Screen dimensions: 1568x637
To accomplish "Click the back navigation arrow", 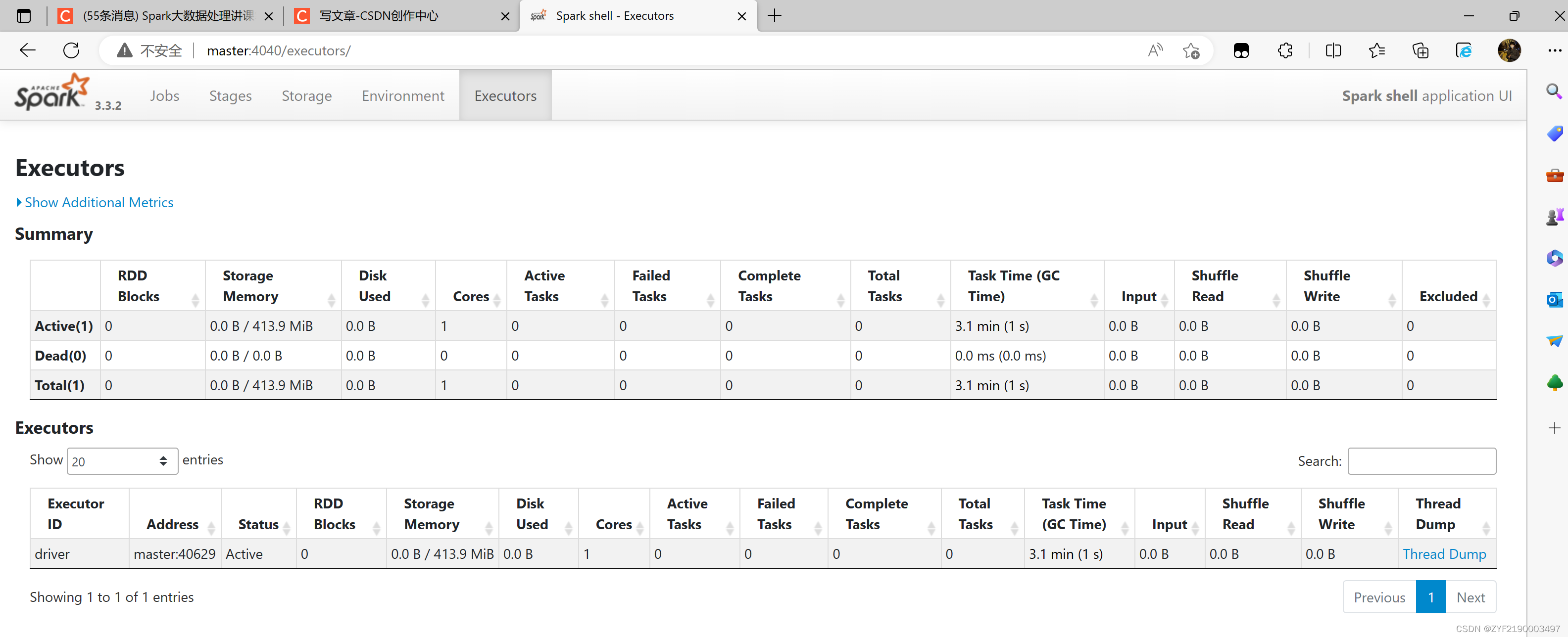I will 28,50.
